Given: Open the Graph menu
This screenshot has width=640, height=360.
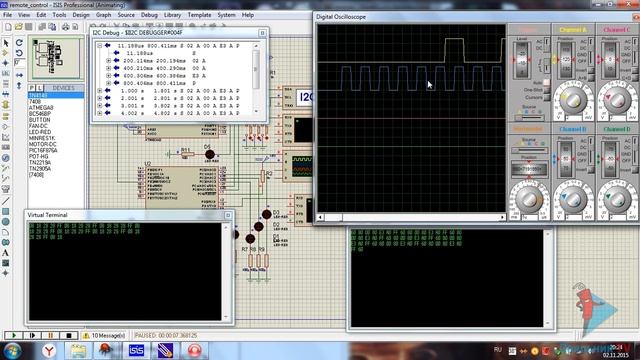Looking at the screenshot, I should (103, 15).
